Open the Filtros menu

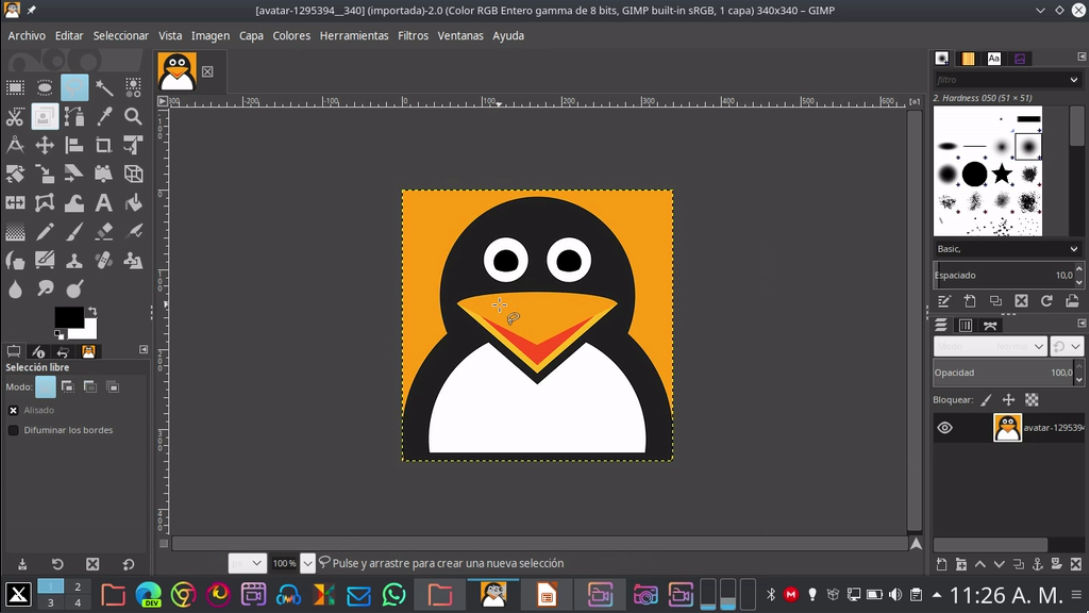point(413,35)
